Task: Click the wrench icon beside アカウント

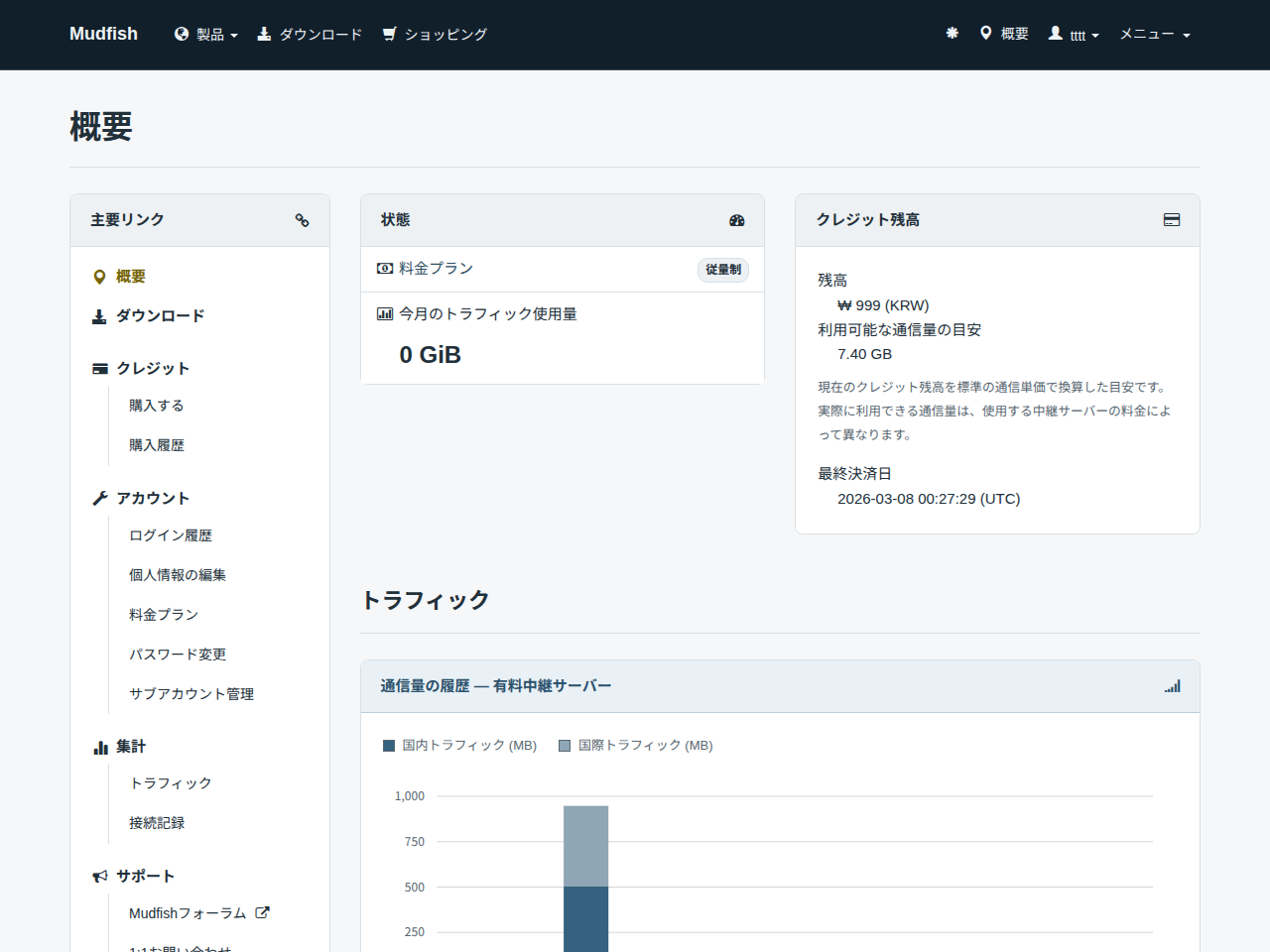Action: tap(100, 499)
